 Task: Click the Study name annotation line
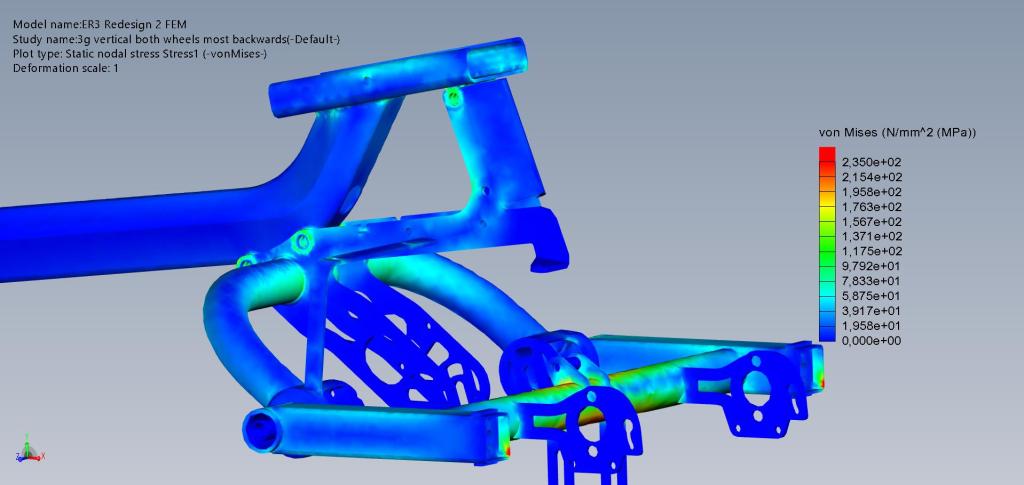(176, 39)
